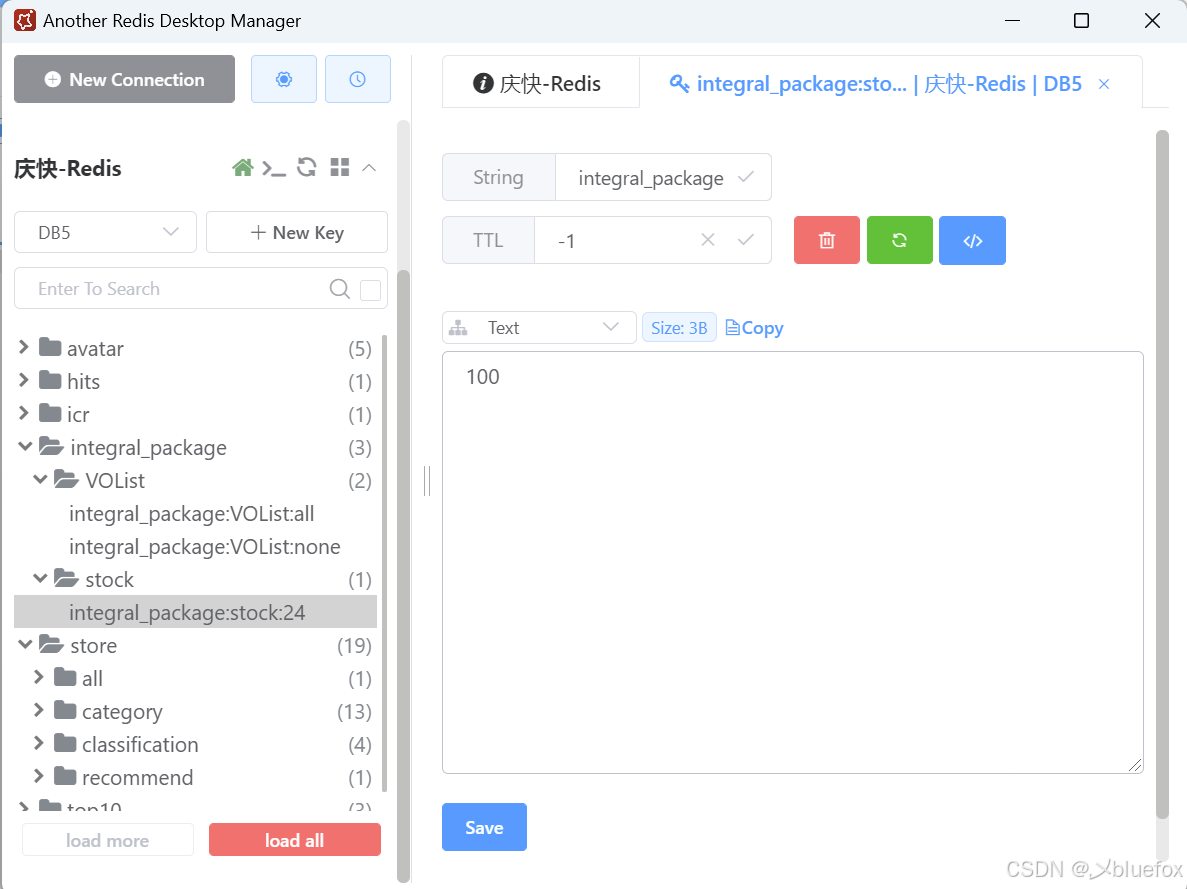Click the key name input integral_package
Image resolution: width=1187 pixels, height=889 pixels.
click(651, 177)
